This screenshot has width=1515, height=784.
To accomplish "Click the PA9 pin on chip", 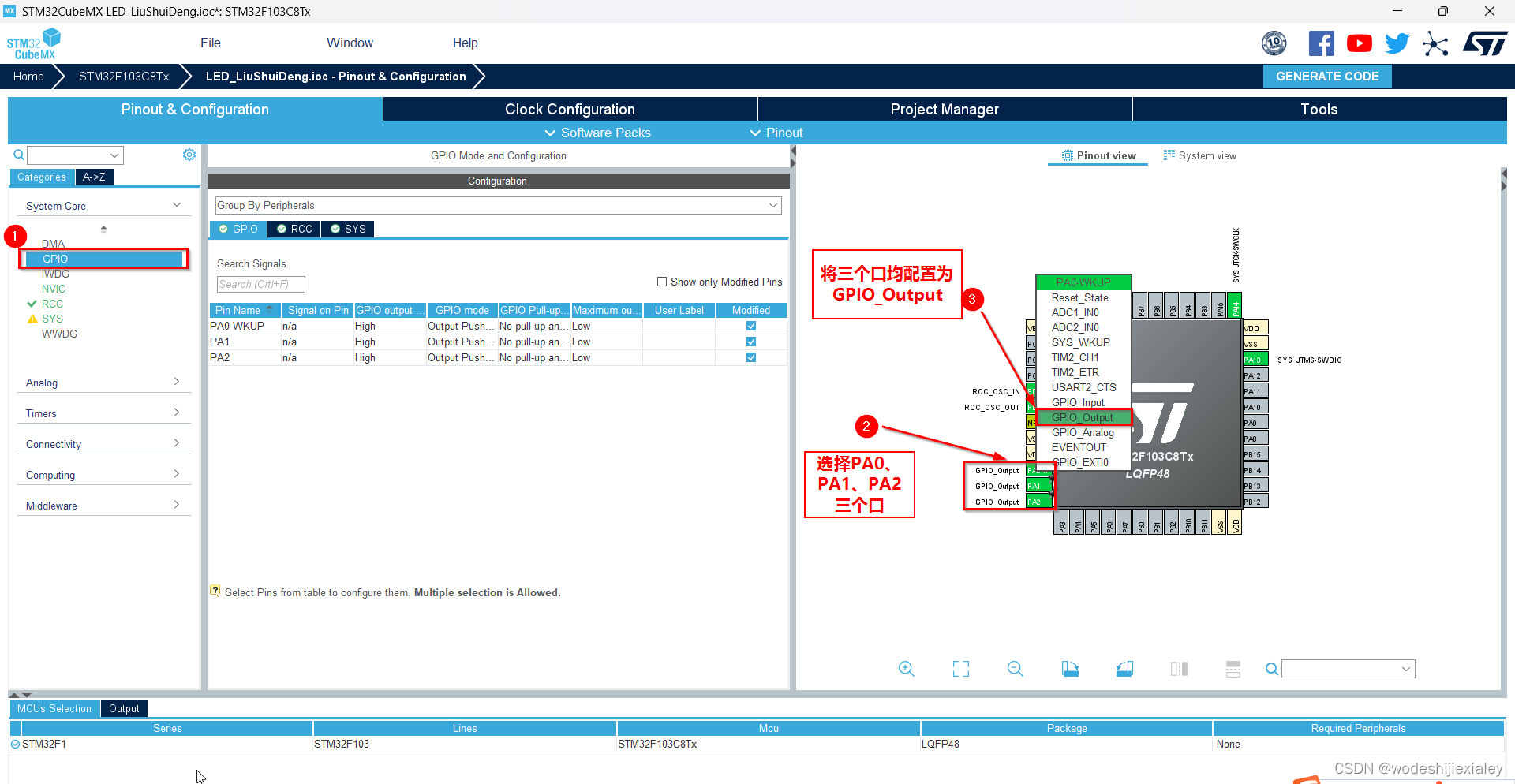I will (1255, 423).
